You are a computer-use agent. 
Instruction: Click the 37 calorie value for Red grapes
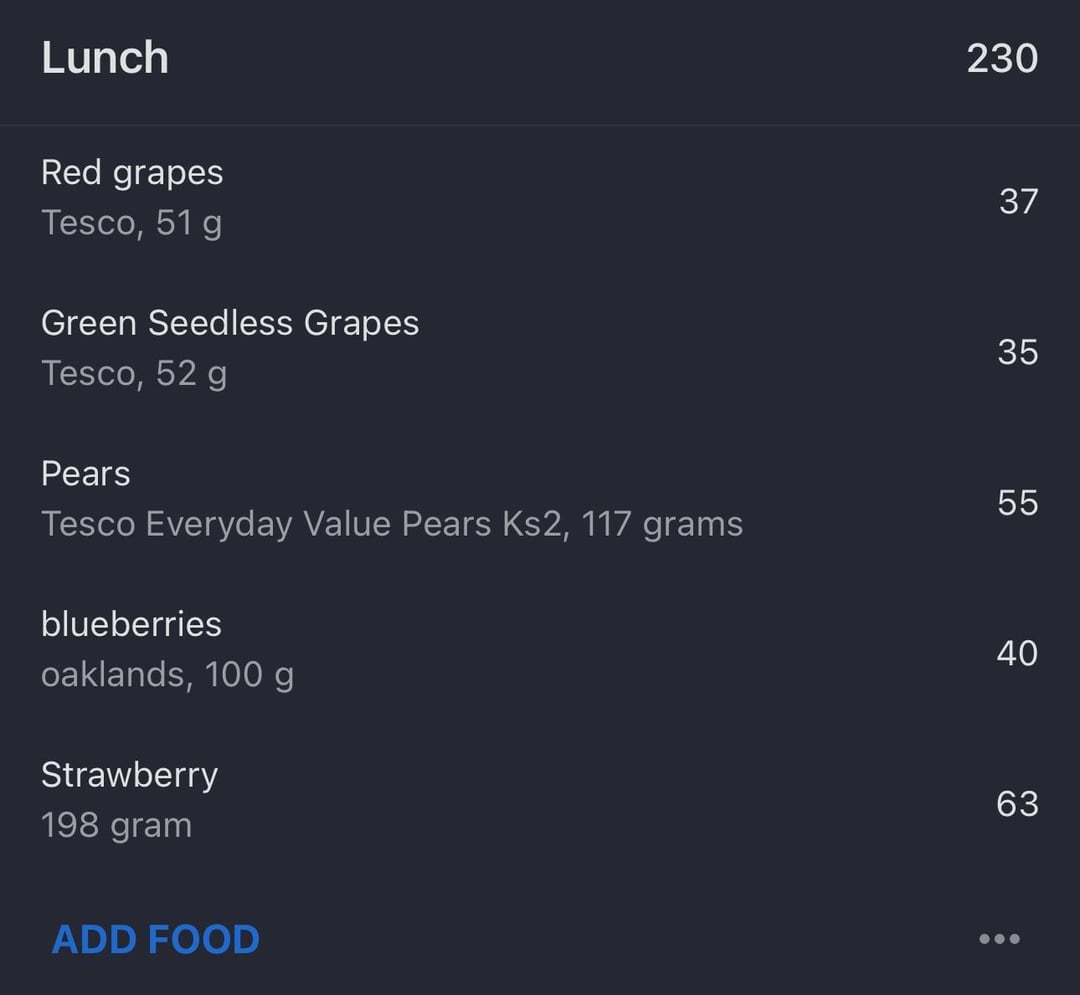[1019, 202]
